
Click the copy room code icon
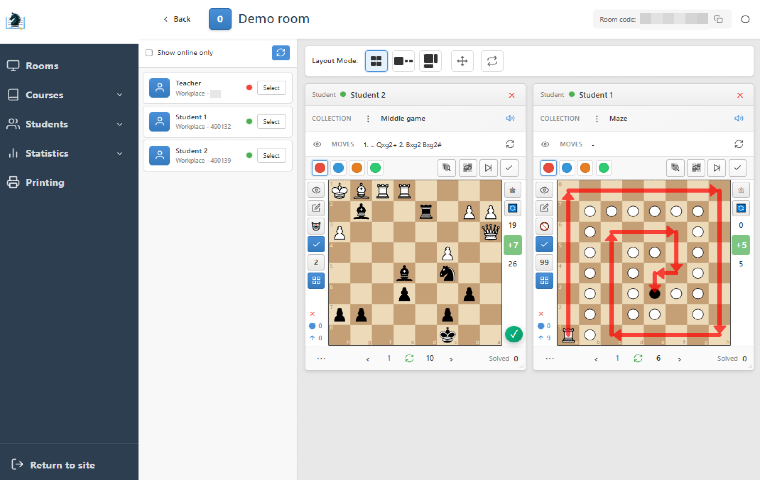click(718, 19)
